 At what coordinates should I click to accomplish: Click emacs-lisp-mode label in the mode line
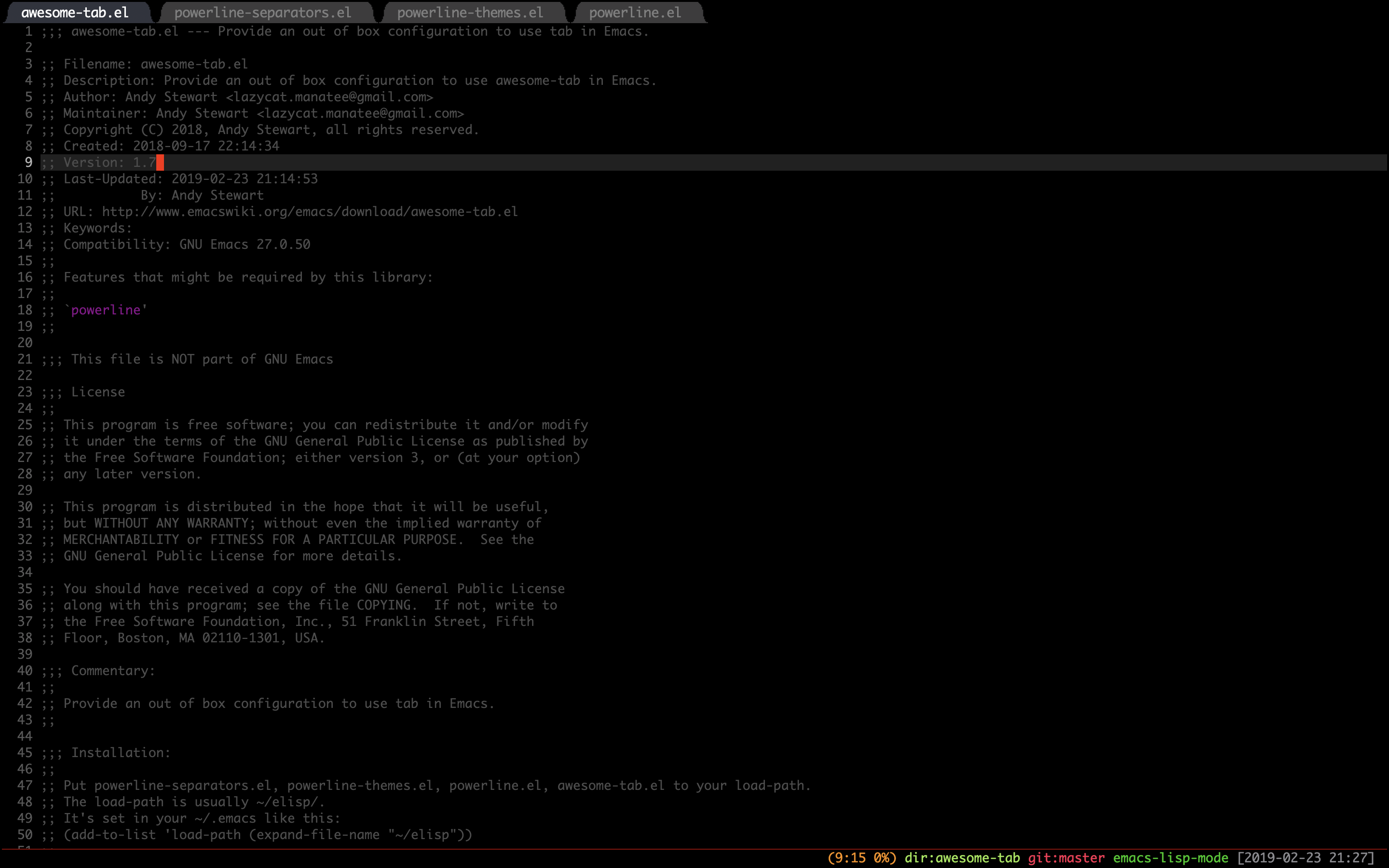1171,858
